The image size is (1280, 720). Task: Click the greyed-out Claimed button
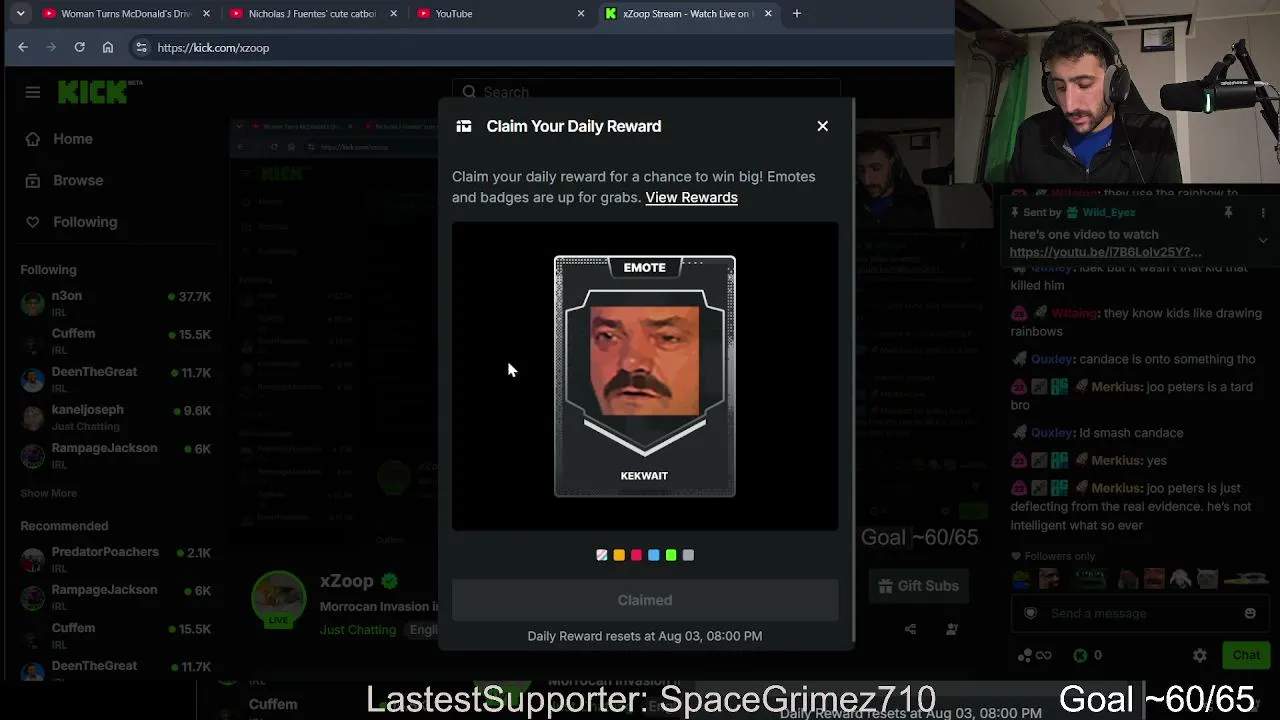click(645, 600)
